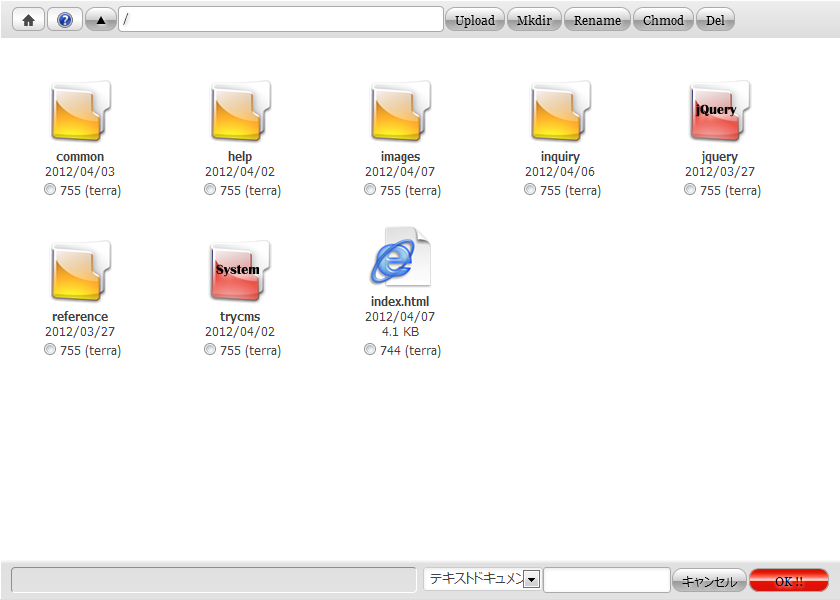This screenshot has width=840, height=600.
Task: Open the inquiry folder icon
Action: tap(560, 112)
